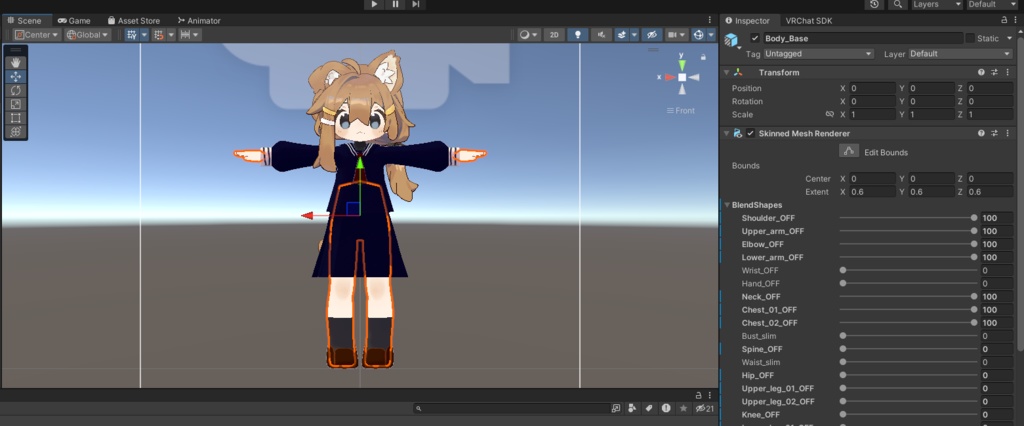Select the Move tool

[x=16, y=76]
